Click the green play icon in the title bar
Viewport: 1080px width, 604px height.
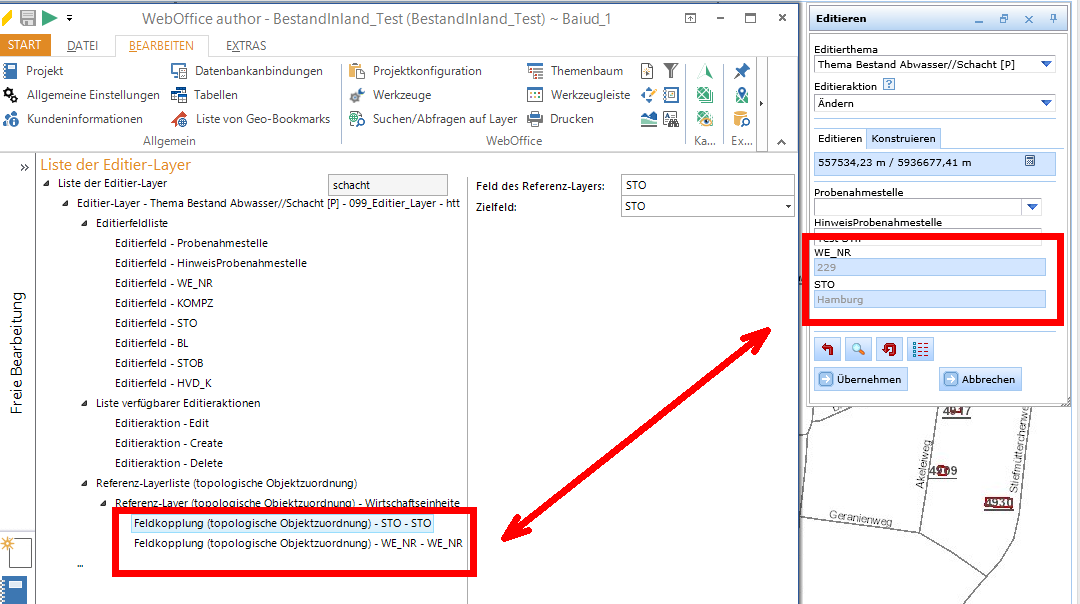[49, 18]
